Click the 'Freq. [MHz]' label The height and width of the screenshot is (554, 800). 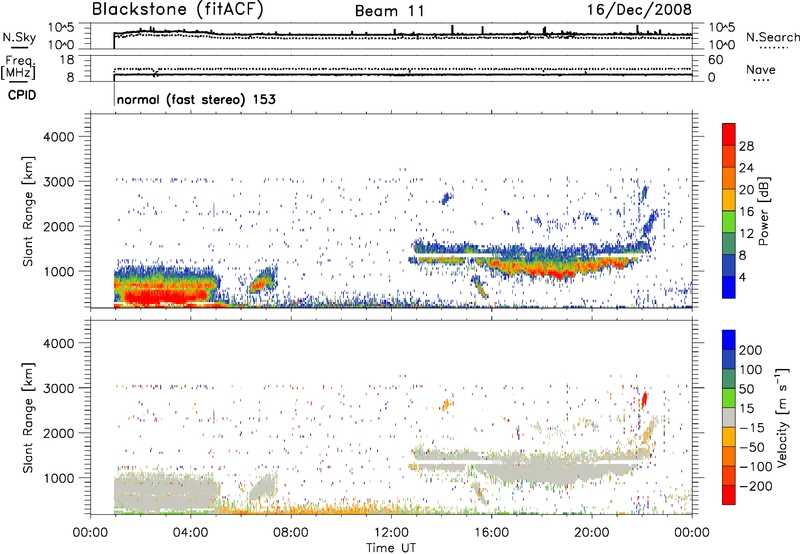tap(18, 67)
